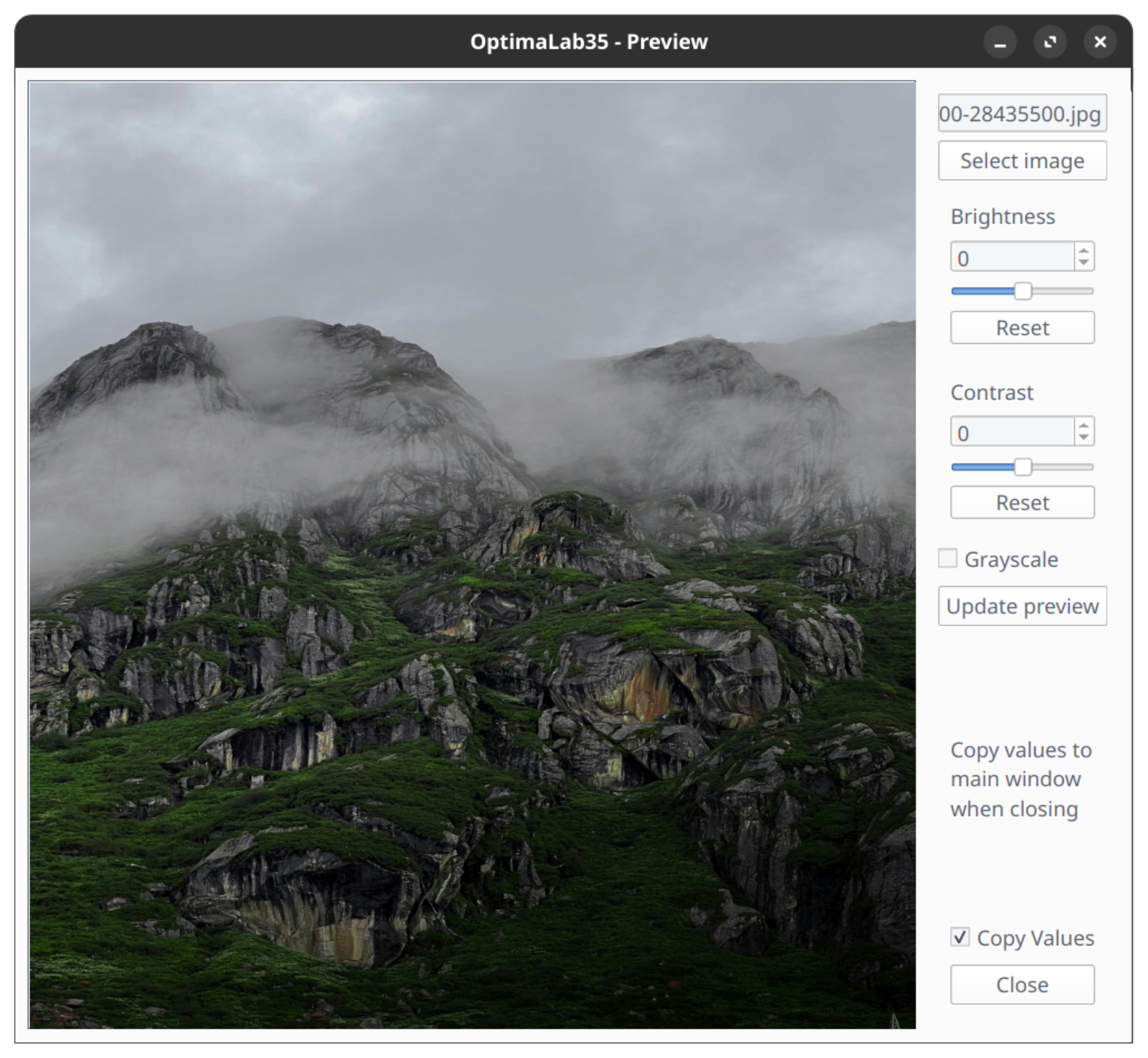This screenshot has height=1058, width=1148.
Task: Uncheck the Copy Values checkbox
Action: pos(960,937)
